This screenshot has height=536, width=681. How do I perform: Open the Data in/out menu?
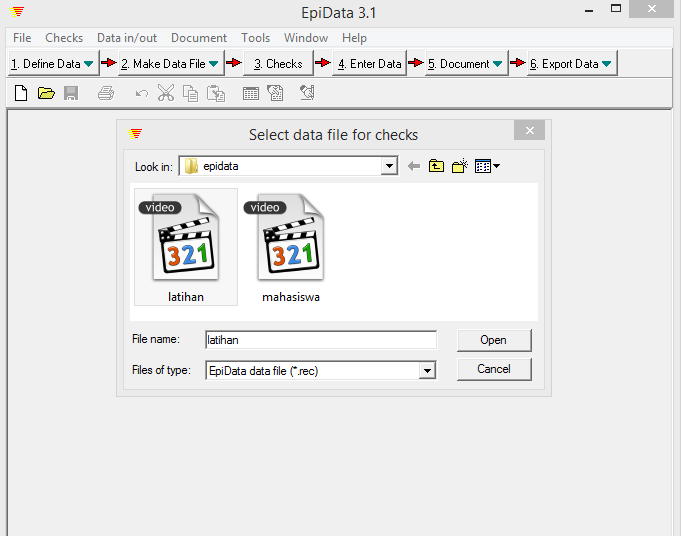[x=127, y=38]
